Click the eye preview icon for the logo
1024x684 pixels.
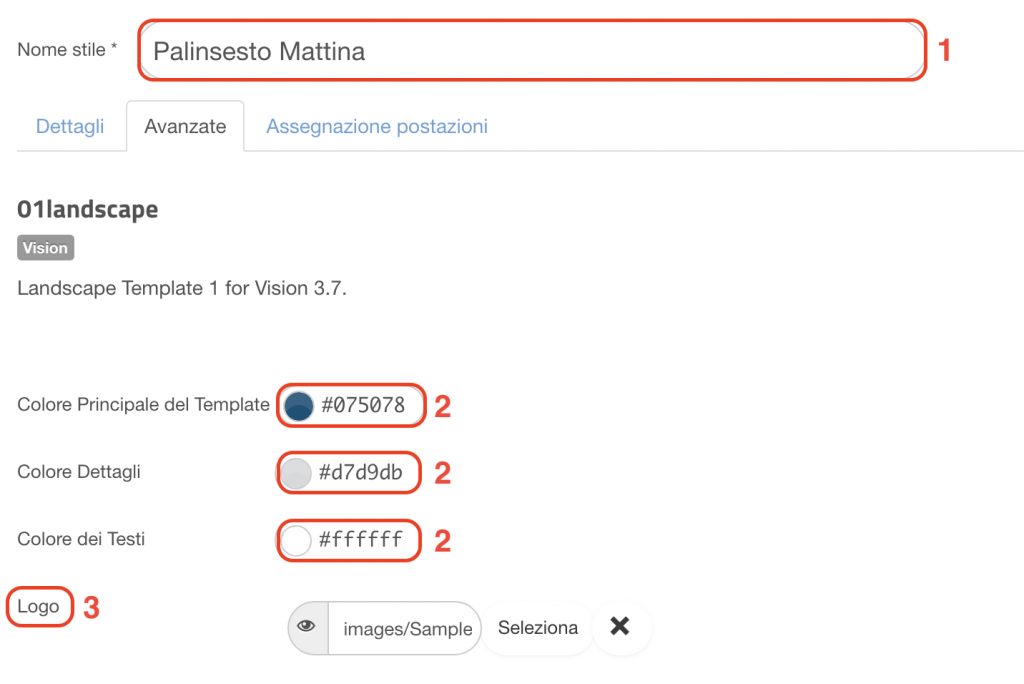click(x=308, y=628)
